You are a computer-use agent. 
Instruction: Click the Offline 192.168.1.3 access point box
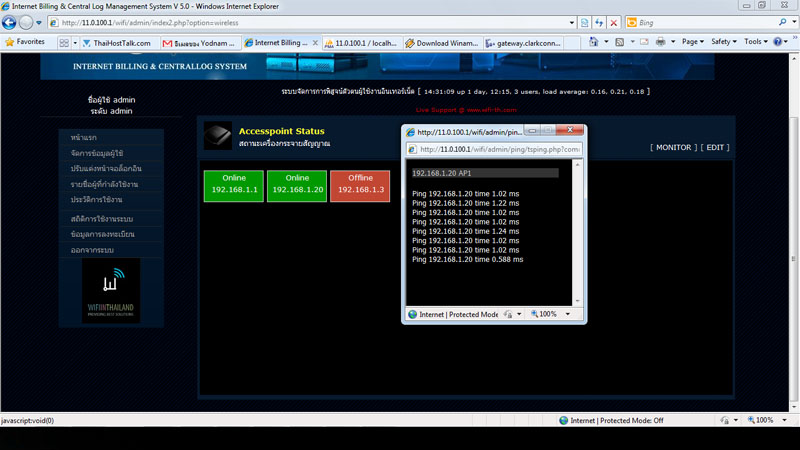coord(360,186)
